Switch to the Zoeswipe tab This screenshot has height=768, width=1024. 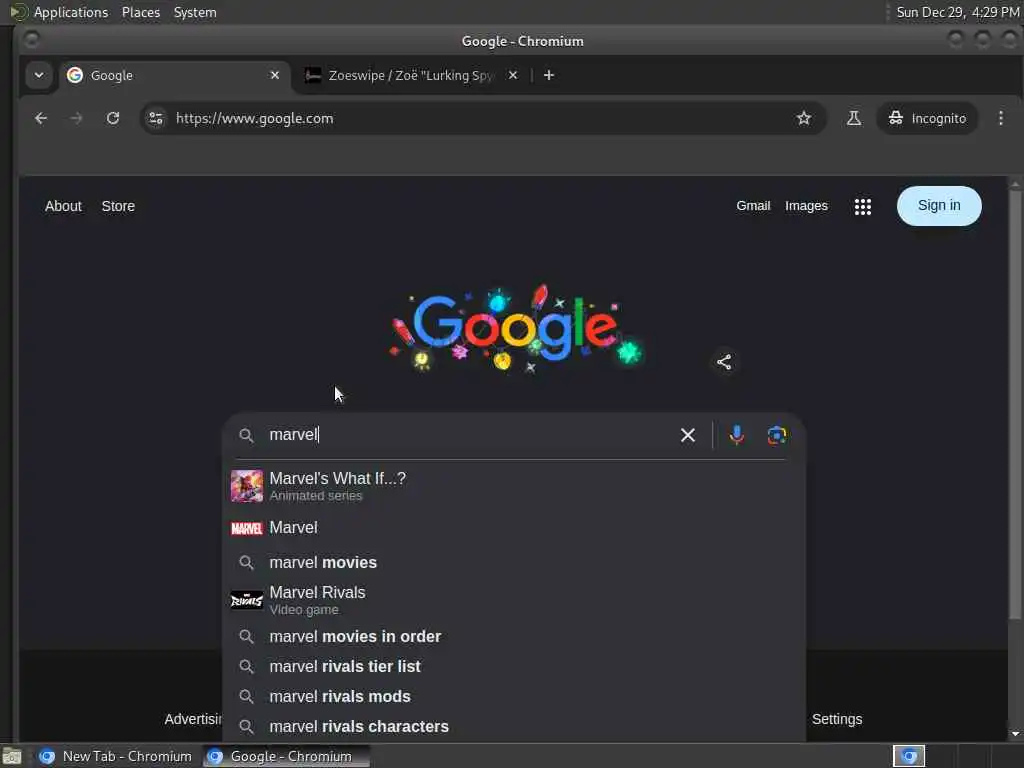click(411, 75)
